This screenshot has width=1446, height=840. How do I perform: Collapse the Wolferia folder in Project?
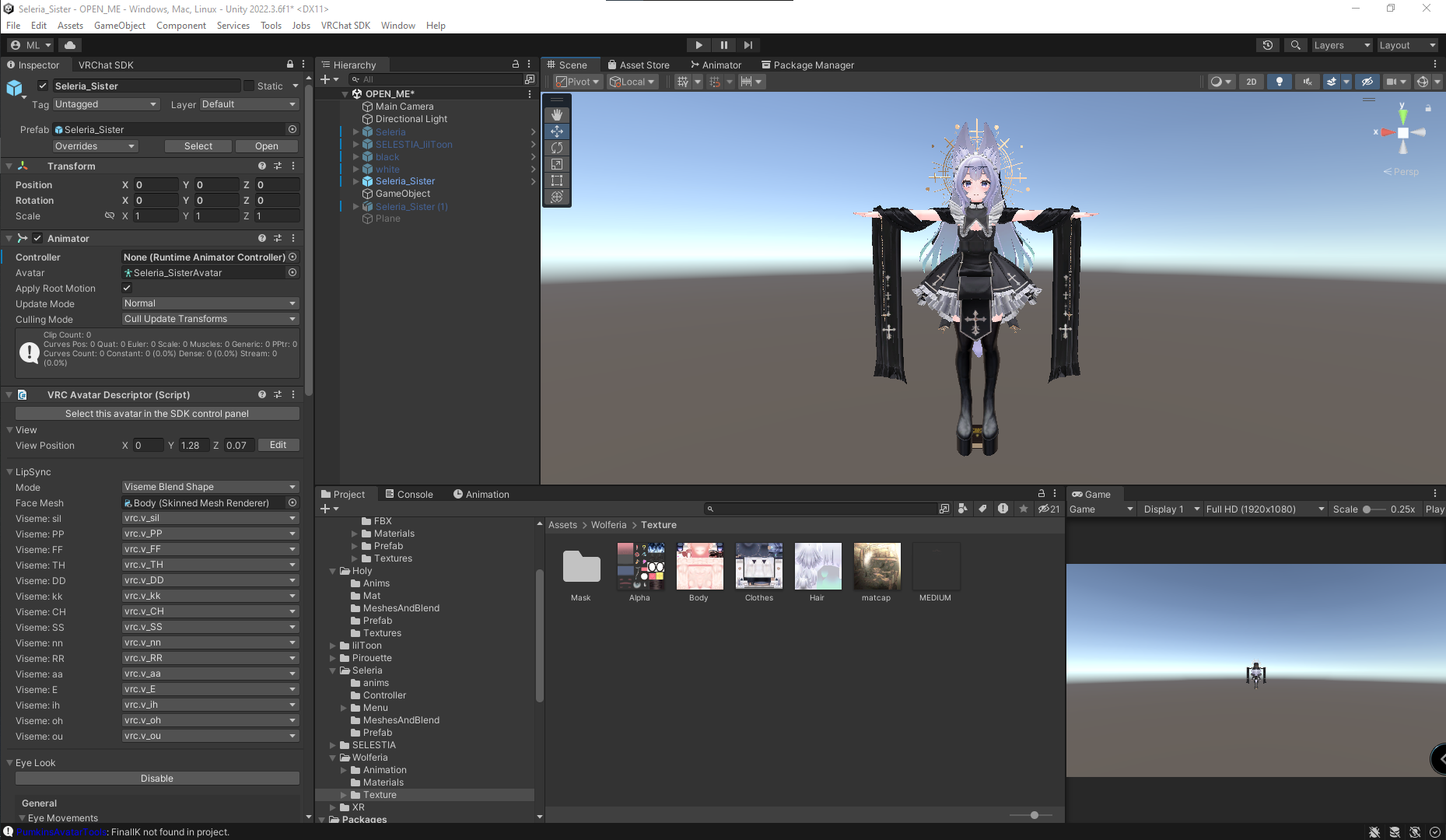[x=333, y=758]
